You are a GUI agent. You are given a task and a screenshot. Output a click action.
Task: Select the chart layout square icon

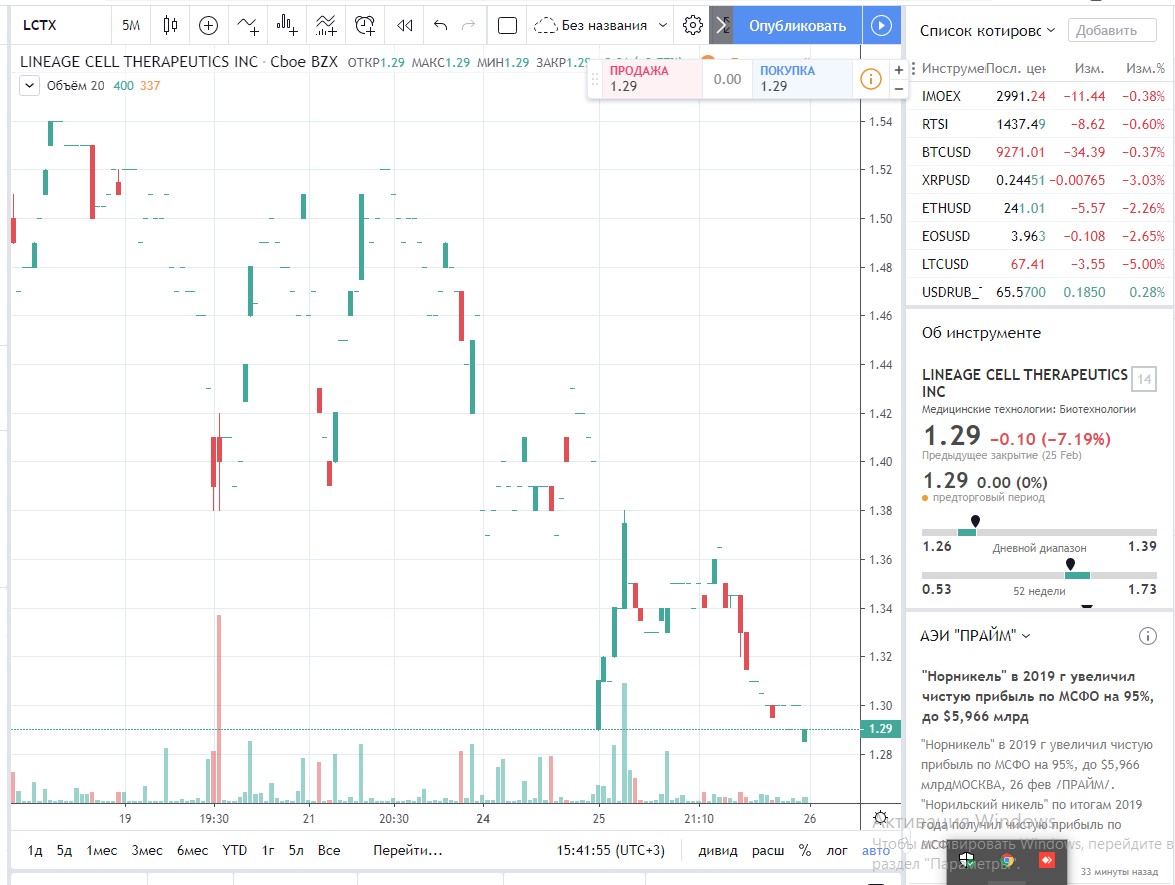tap(507, 25)
